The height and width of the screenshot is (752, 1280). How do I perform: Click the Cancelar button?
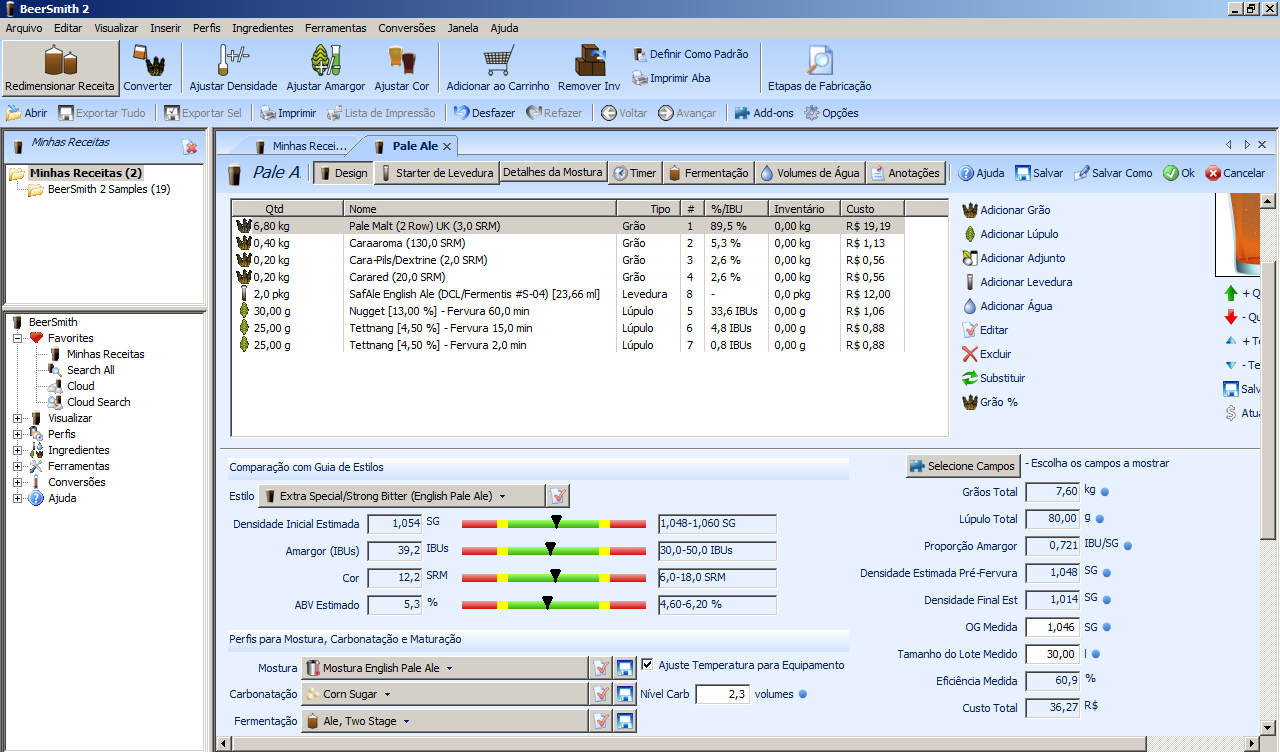[x=1235, y=173]
